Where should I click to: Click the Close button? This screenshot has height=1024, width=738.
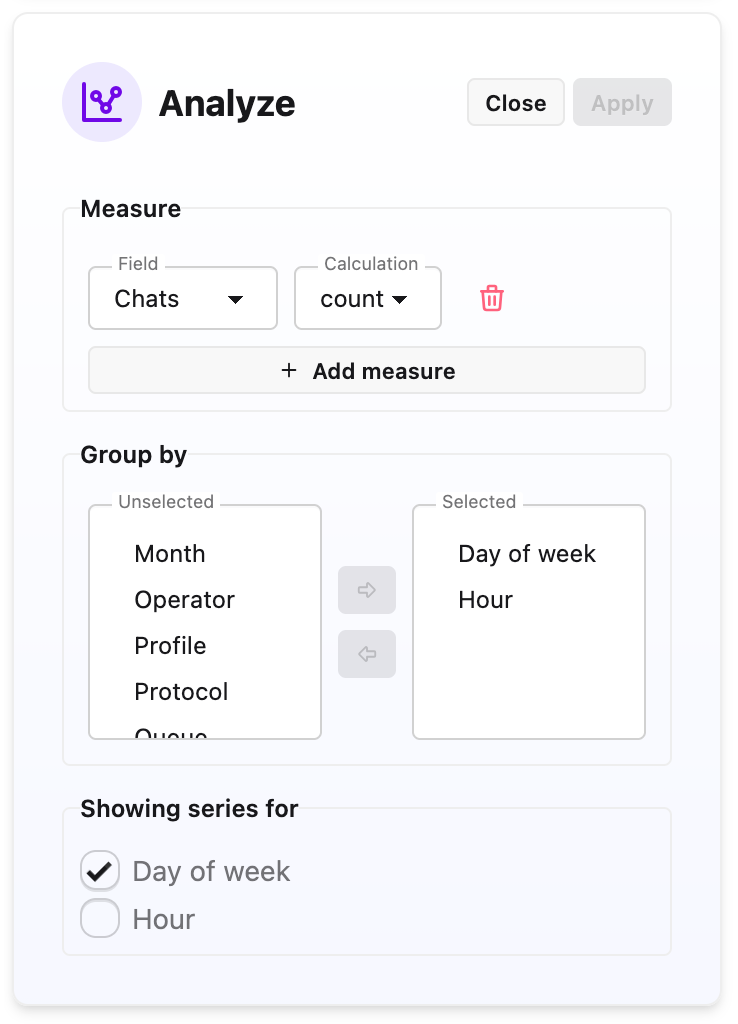[x=516, y=103]
